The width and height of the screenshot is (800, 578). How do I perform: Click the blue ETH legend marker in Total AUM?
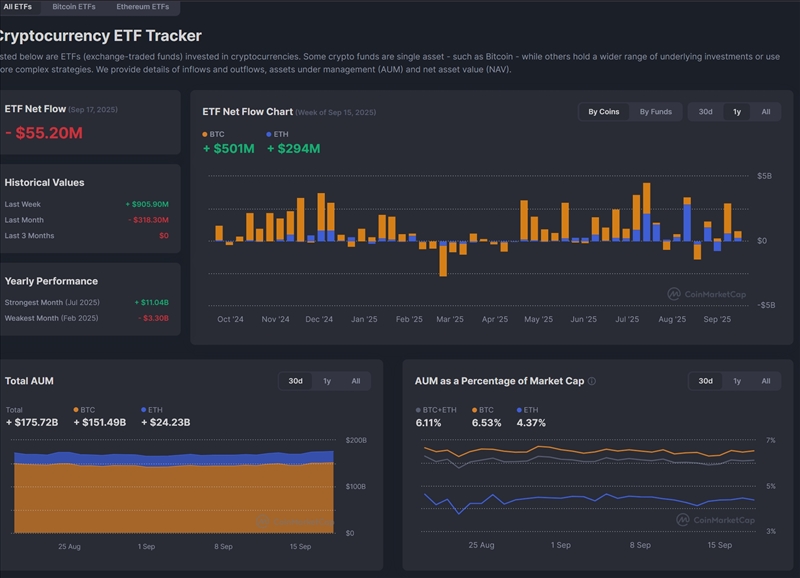(x=144, y=410)
